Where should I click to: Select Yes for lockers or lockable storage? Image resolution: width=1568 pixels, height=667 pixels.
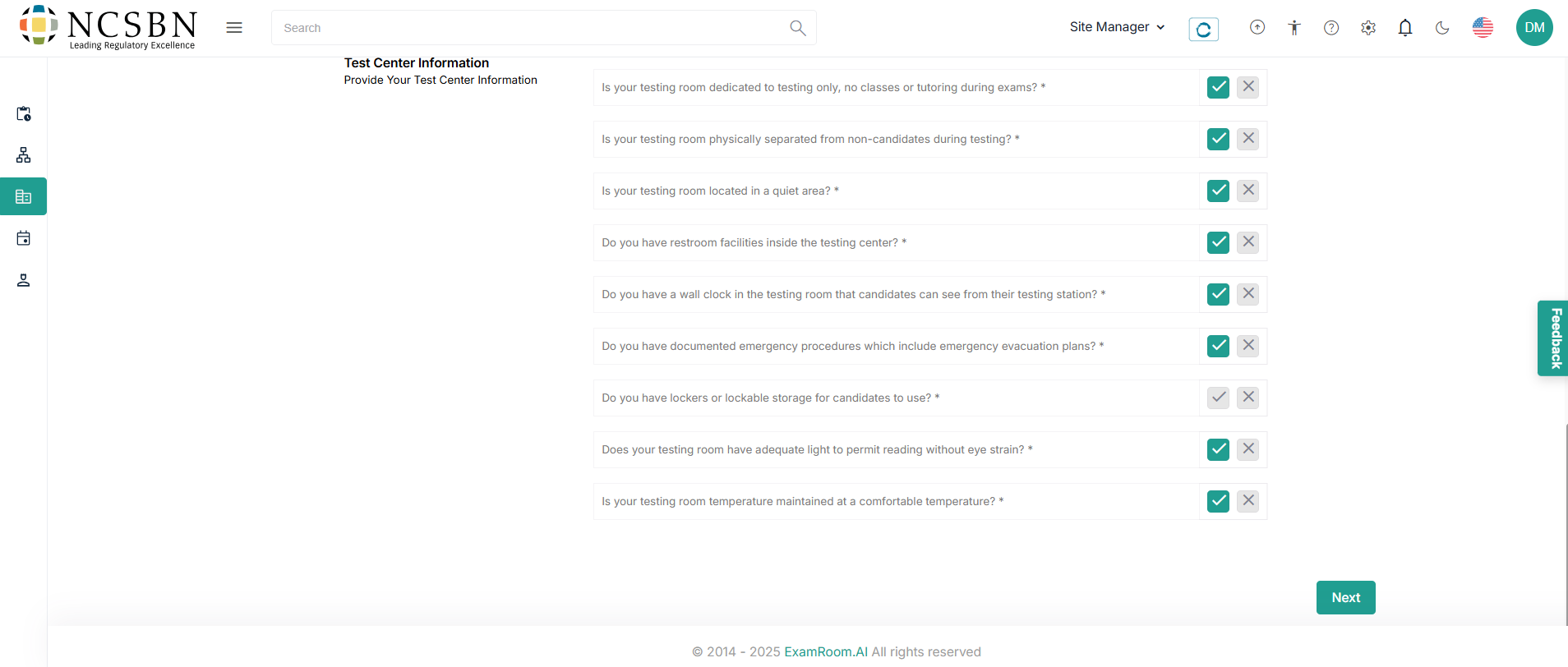pyautogui.click(x=1218, y=398)
